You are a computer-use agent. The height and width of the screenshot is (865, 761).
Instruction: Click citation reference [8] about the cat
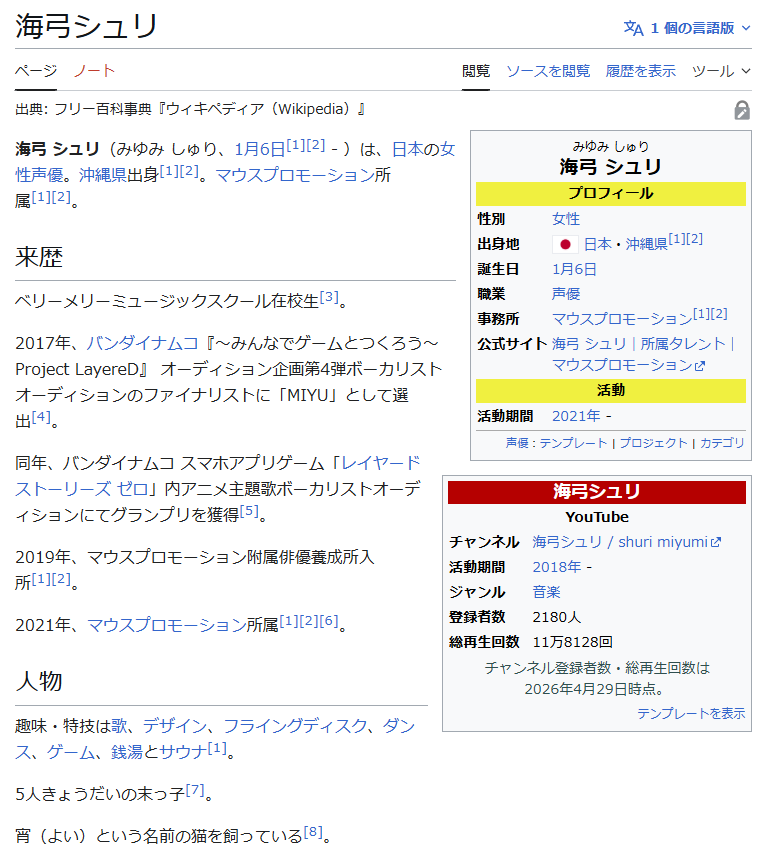[x=313, y=832]
